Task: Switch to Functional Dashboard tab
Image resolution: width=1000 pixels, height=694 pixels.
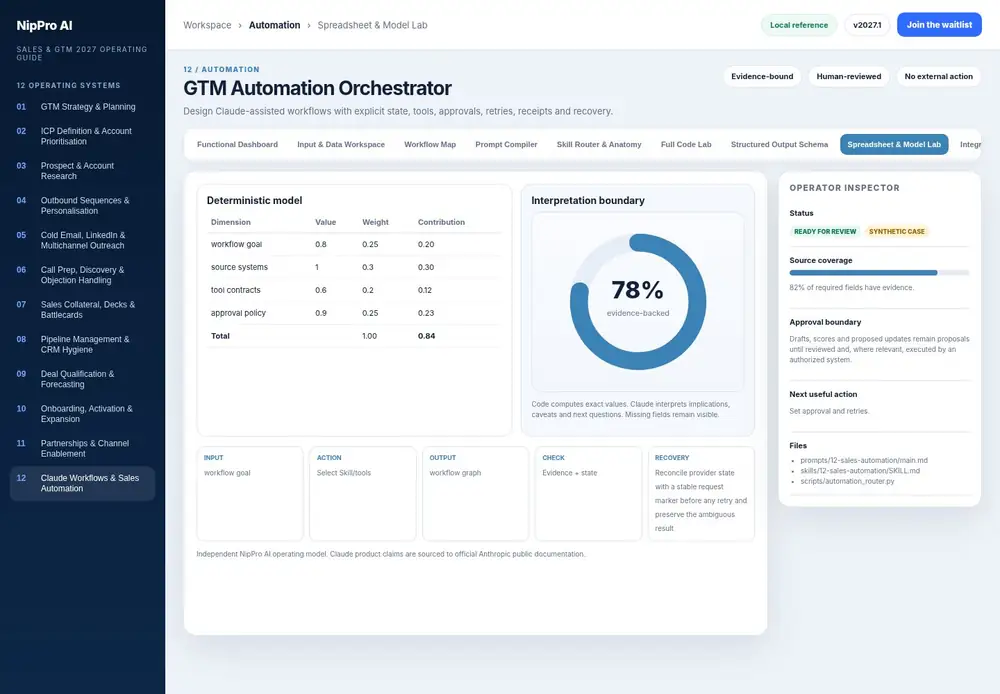Action: point(237,145)
